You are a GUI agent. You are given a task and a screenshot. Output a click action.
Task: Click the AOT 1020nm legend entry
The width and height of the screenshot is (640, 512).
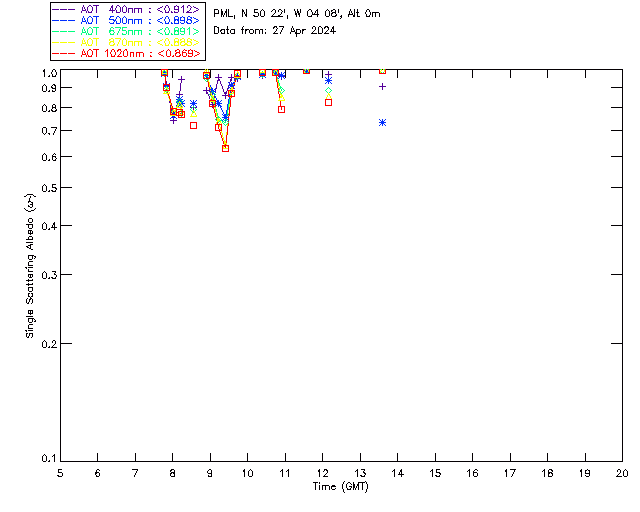pyautogui.click(x=126, y=53)
